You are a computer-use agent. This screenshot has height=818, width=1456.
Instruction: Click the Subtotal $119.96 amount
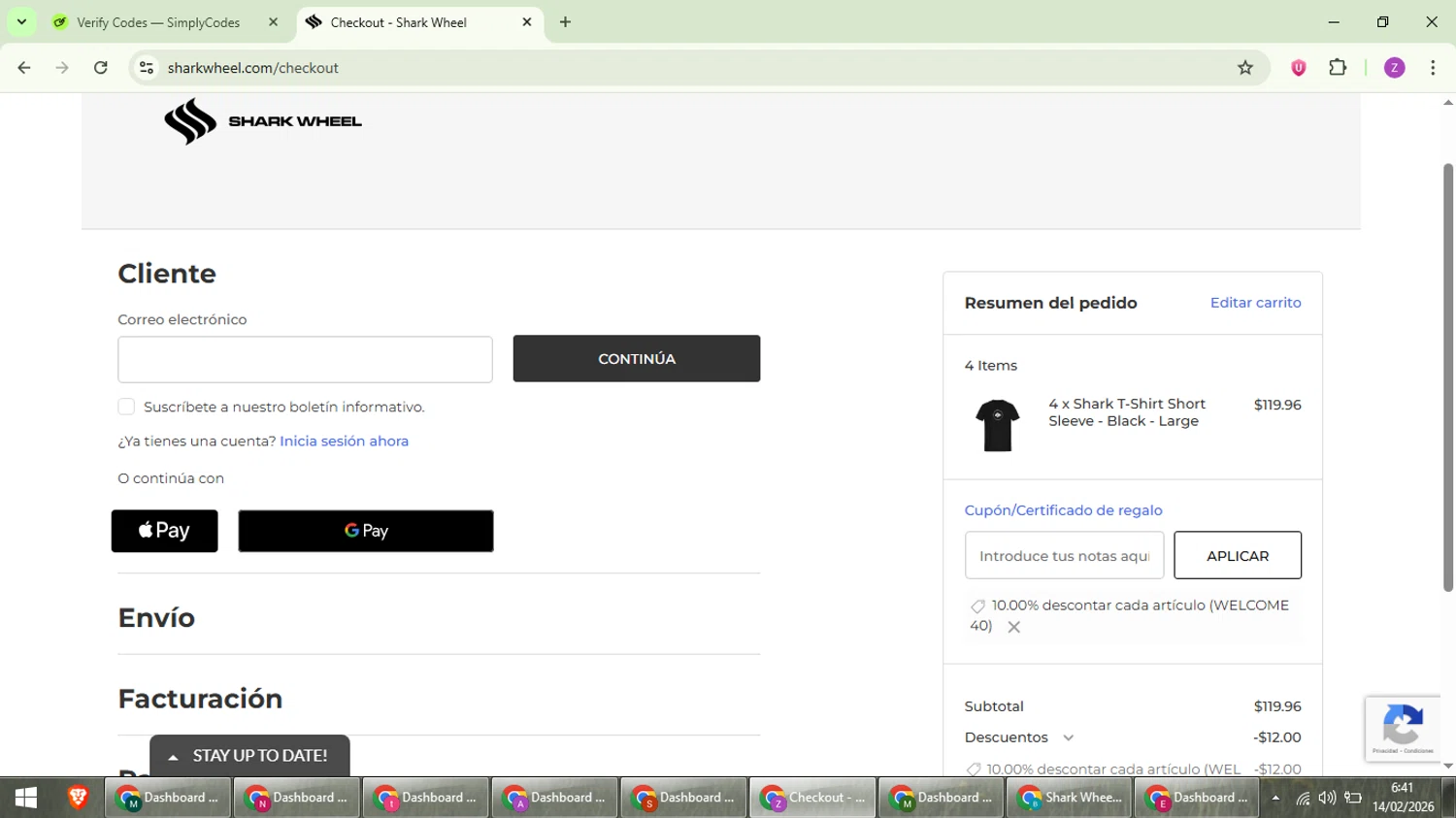pyautogui.click(x=1277, y=706)
